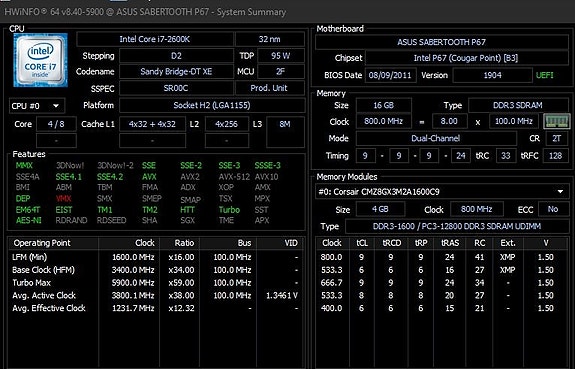Click the VID column header

281,243
